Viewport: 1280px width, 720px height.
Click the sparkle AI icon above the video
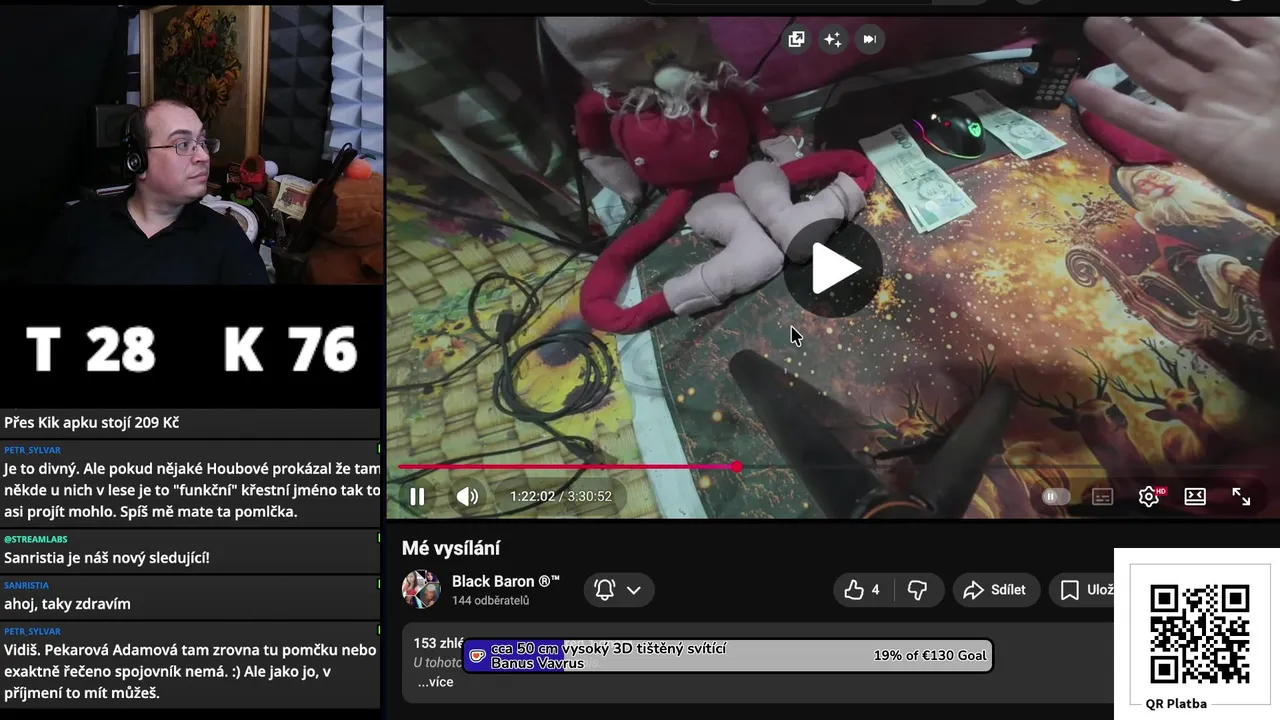[x=832, y=39]
